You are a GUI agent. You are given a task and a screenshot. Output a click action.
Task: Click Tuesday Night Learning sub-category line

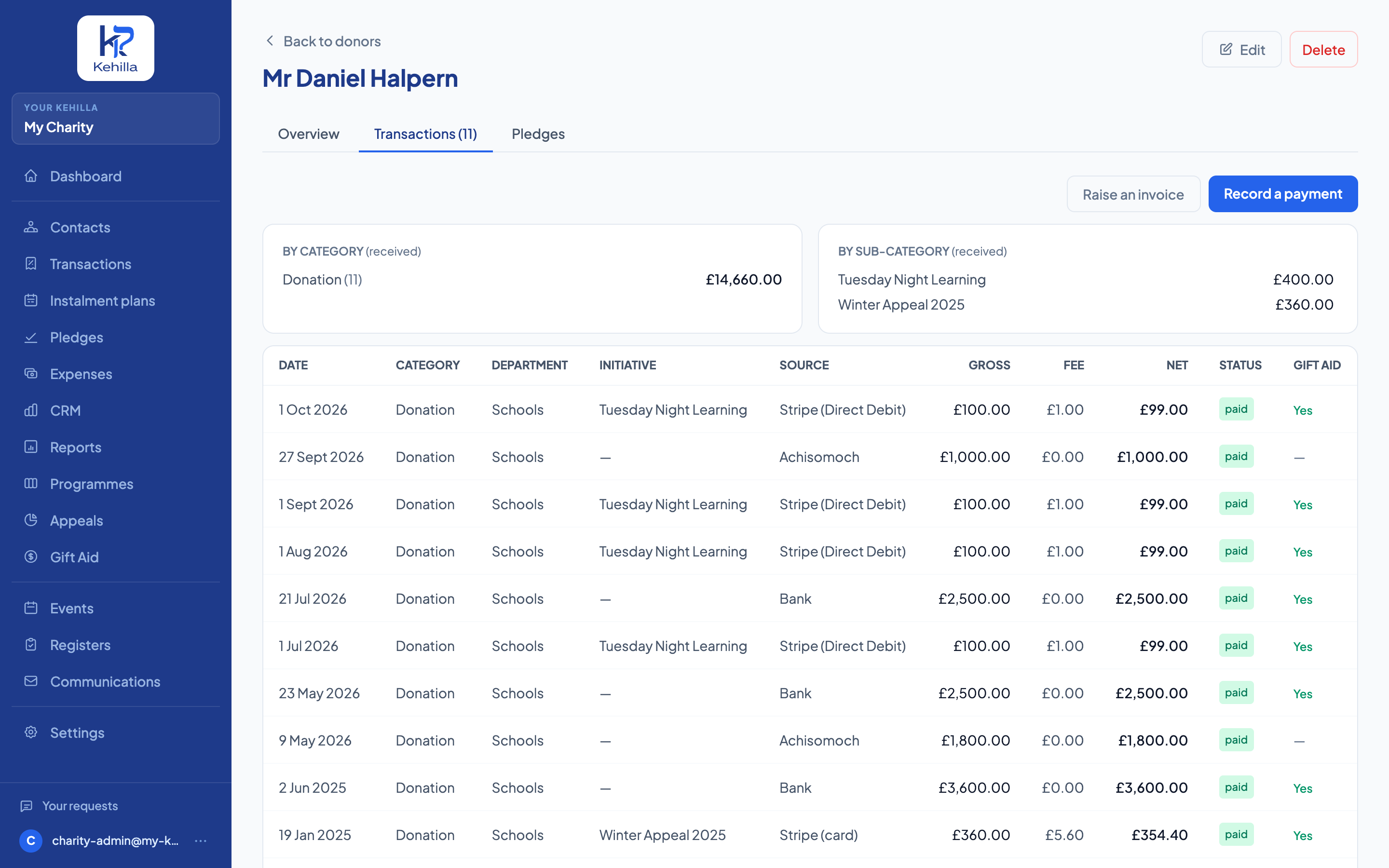click(1085, 280)
